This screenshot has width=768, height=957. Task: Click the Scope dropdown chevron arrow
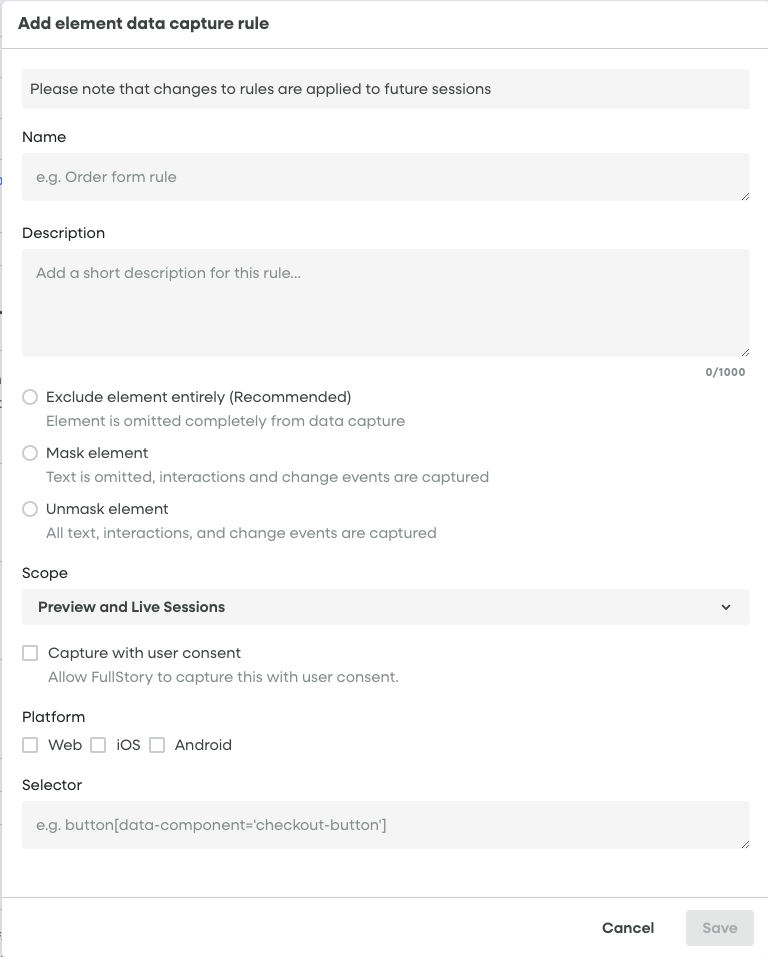point(726,607)
